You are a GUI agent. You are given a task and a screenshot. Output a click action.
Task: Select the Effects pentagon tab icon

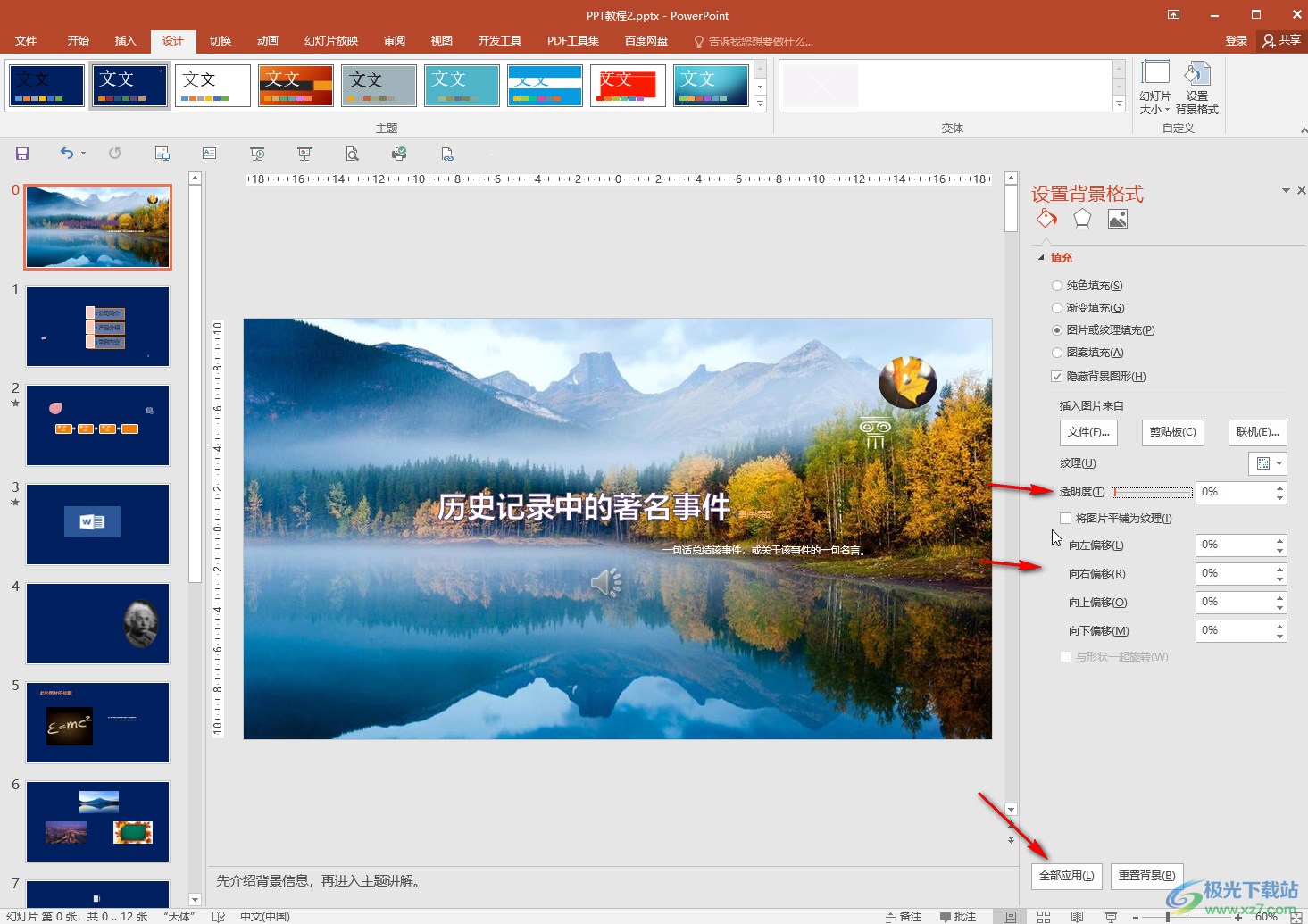click(x=1082, y=219)
